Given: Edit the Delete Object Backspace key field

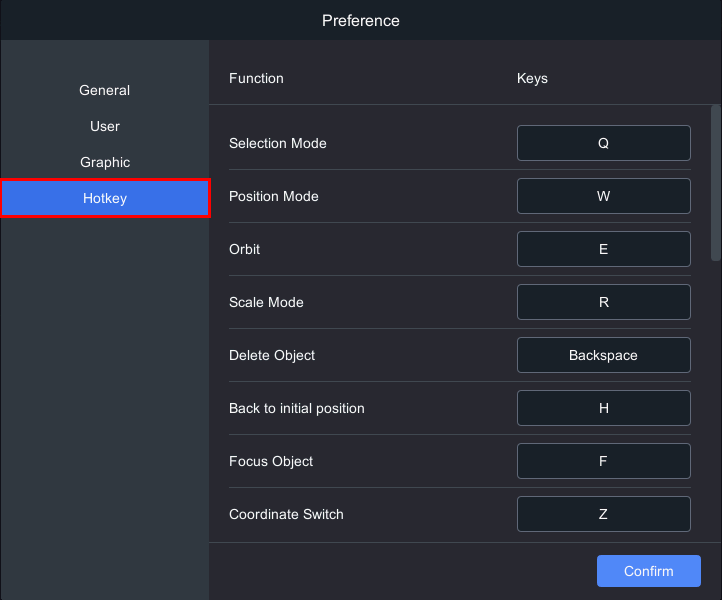Looking at the screenshot, I should coord(603,355).
